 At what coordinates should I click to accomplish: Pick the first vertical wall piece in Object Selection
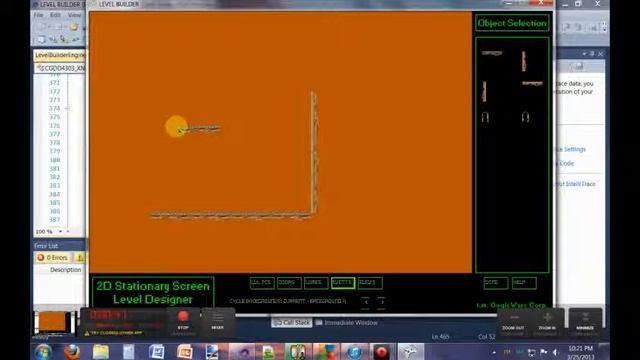[524, 61]
